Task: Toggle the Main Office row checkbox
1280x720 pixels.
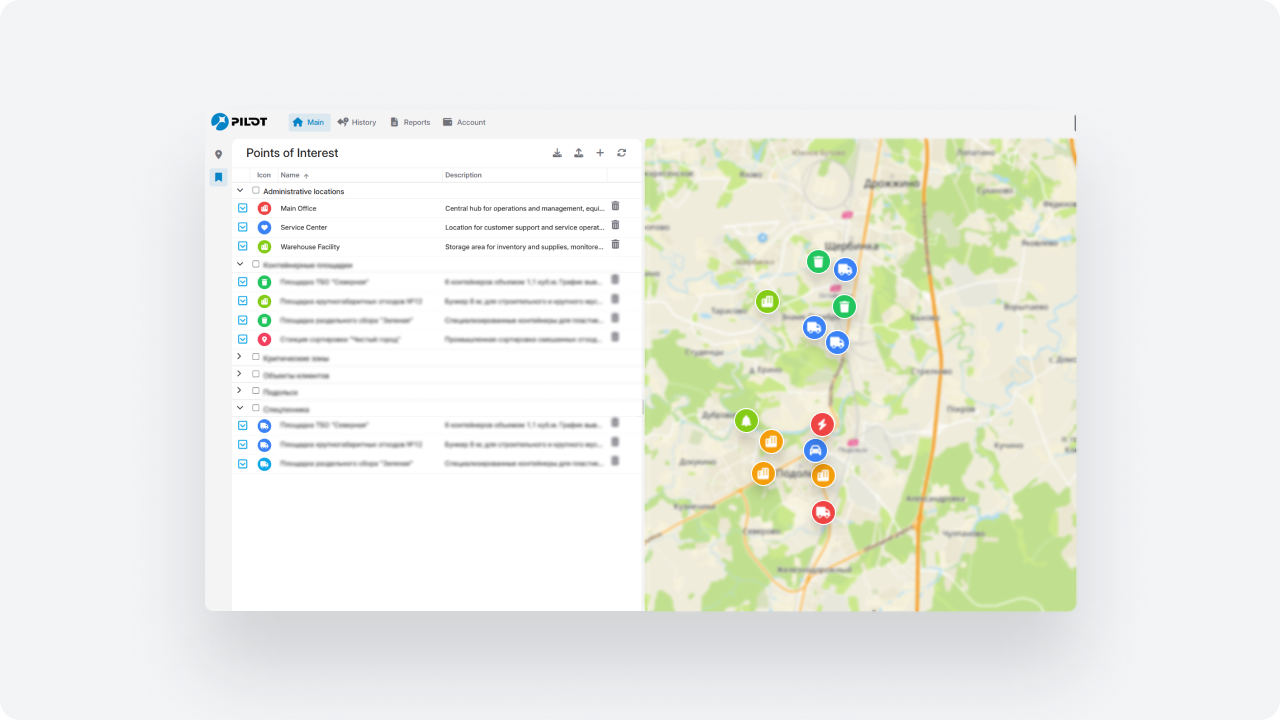Action: 242,208
